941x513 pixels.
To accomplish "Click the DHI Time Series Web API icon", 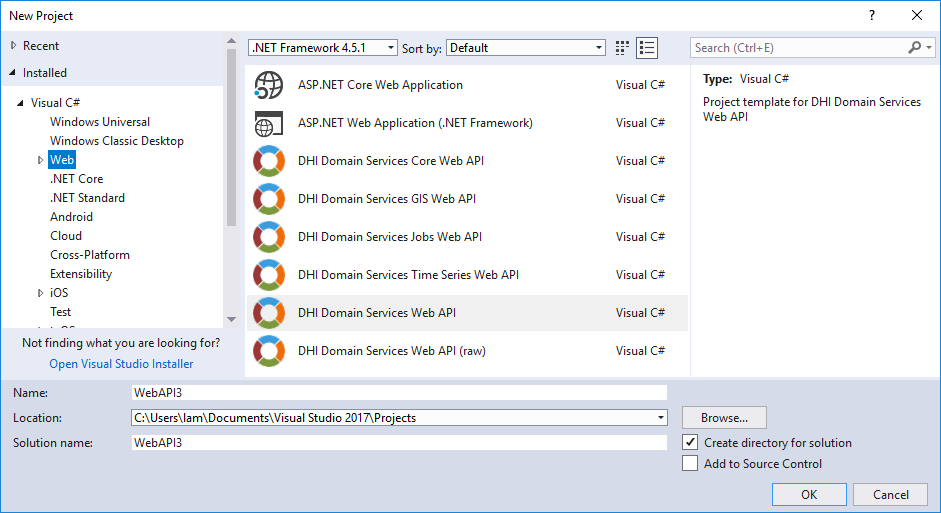I will pyautogui.click(x=269, y=275).
